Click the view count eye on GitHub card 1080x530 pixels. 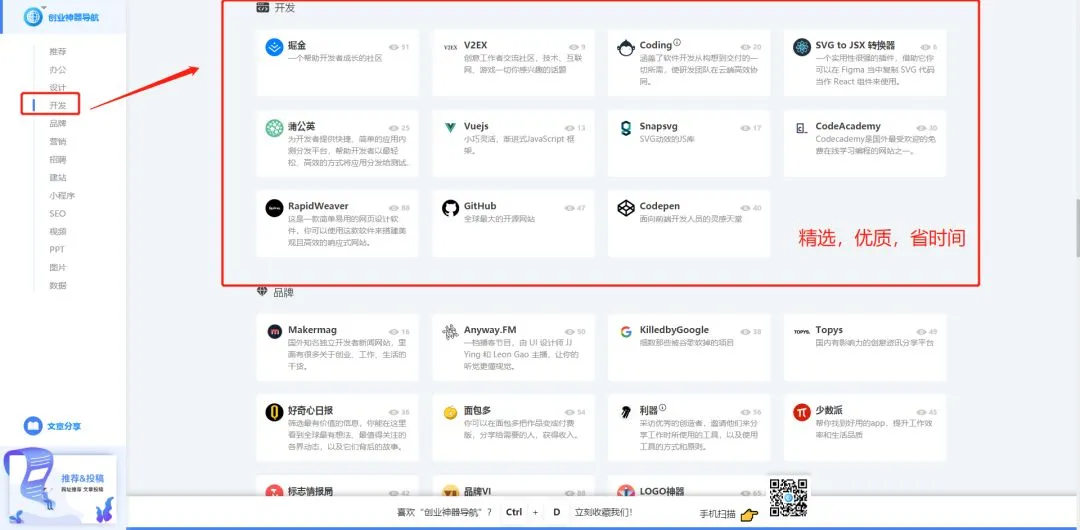[x=569, y=208]
